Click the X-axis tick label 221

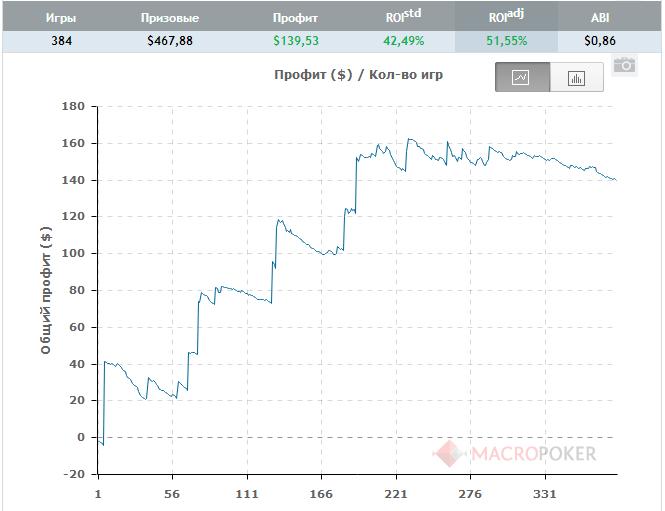click(x=396, y=494)
